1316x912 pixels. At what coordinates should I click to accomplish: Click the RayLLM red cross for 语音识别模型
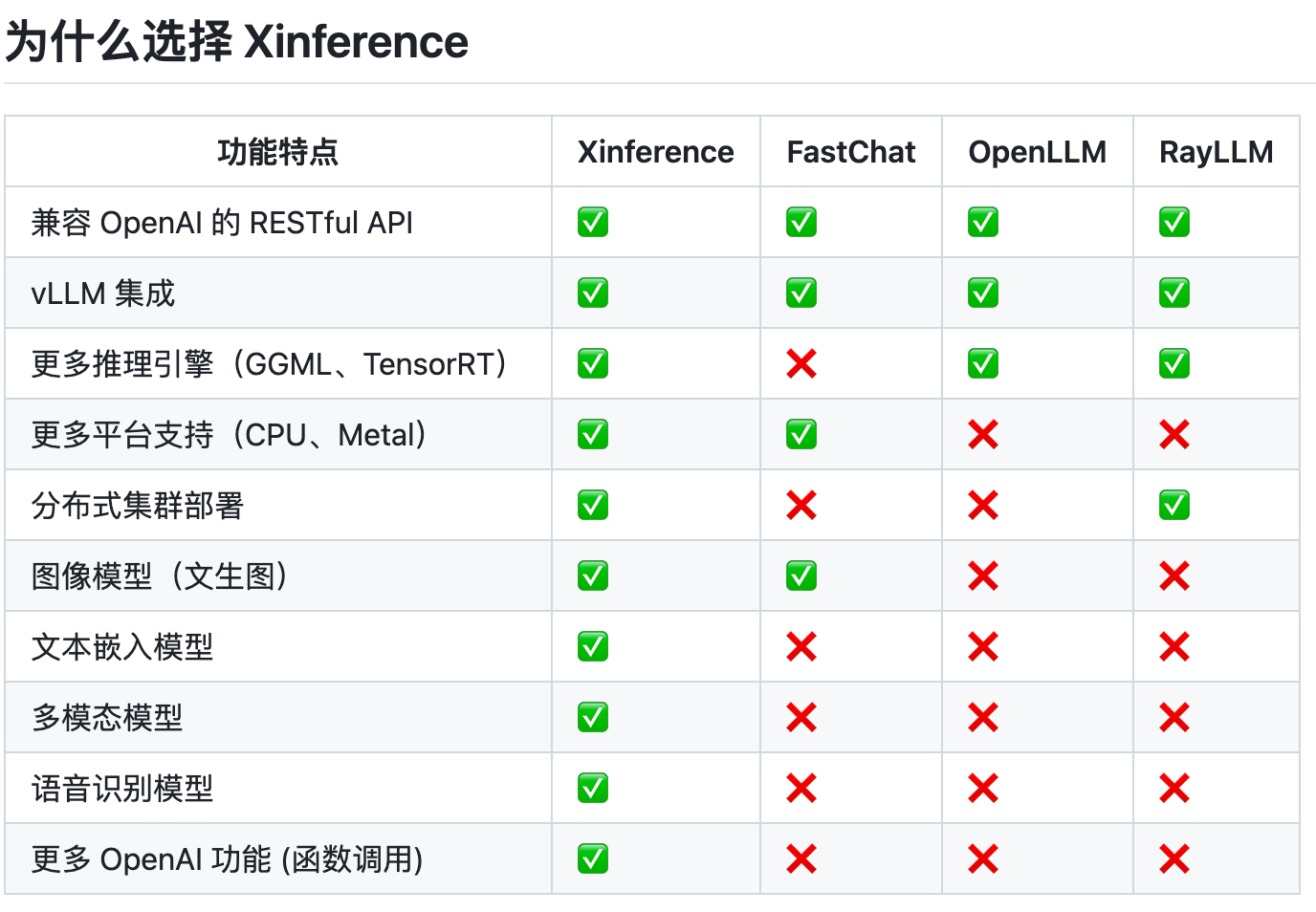(1174, 788)
